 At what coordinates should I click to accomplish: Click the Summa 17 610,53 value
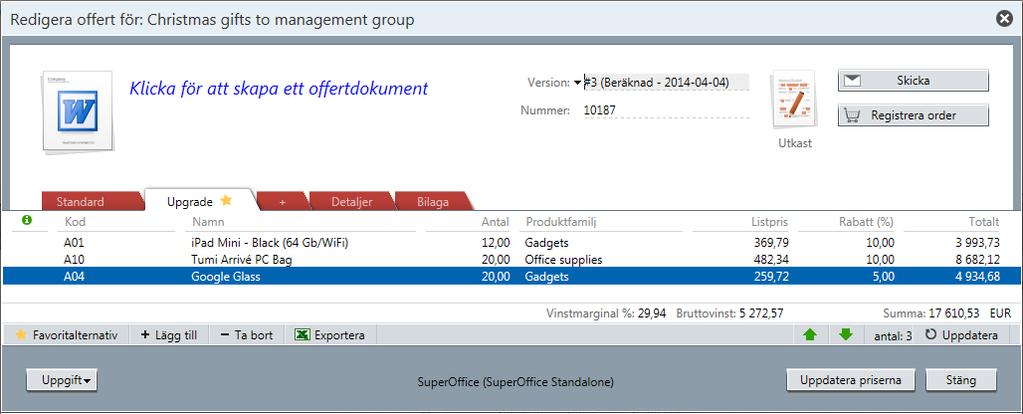pos(953,314)
